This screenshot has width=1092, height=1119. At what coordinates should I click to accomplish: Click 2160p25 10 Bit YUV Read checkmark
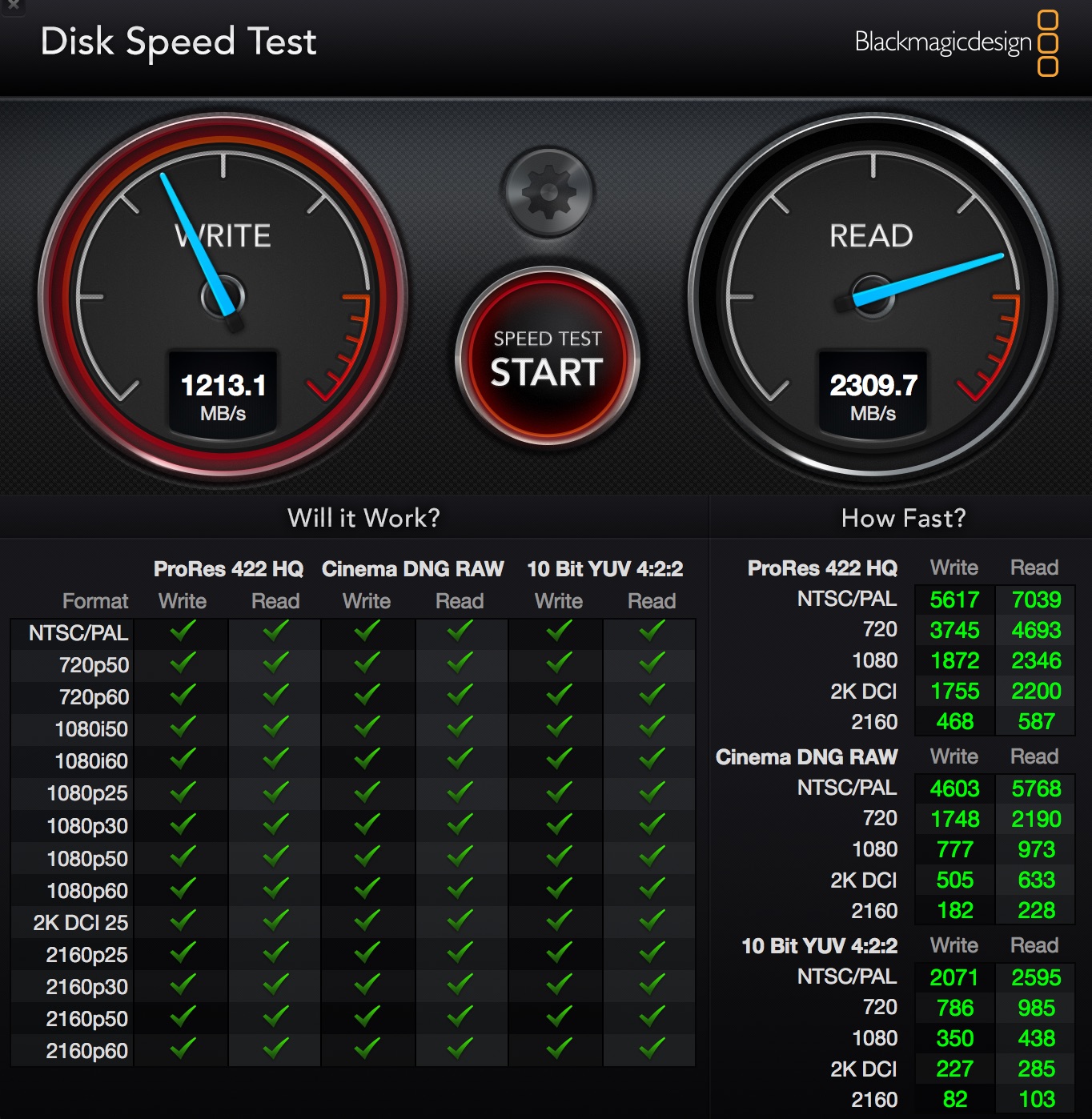tap(652, 953)
